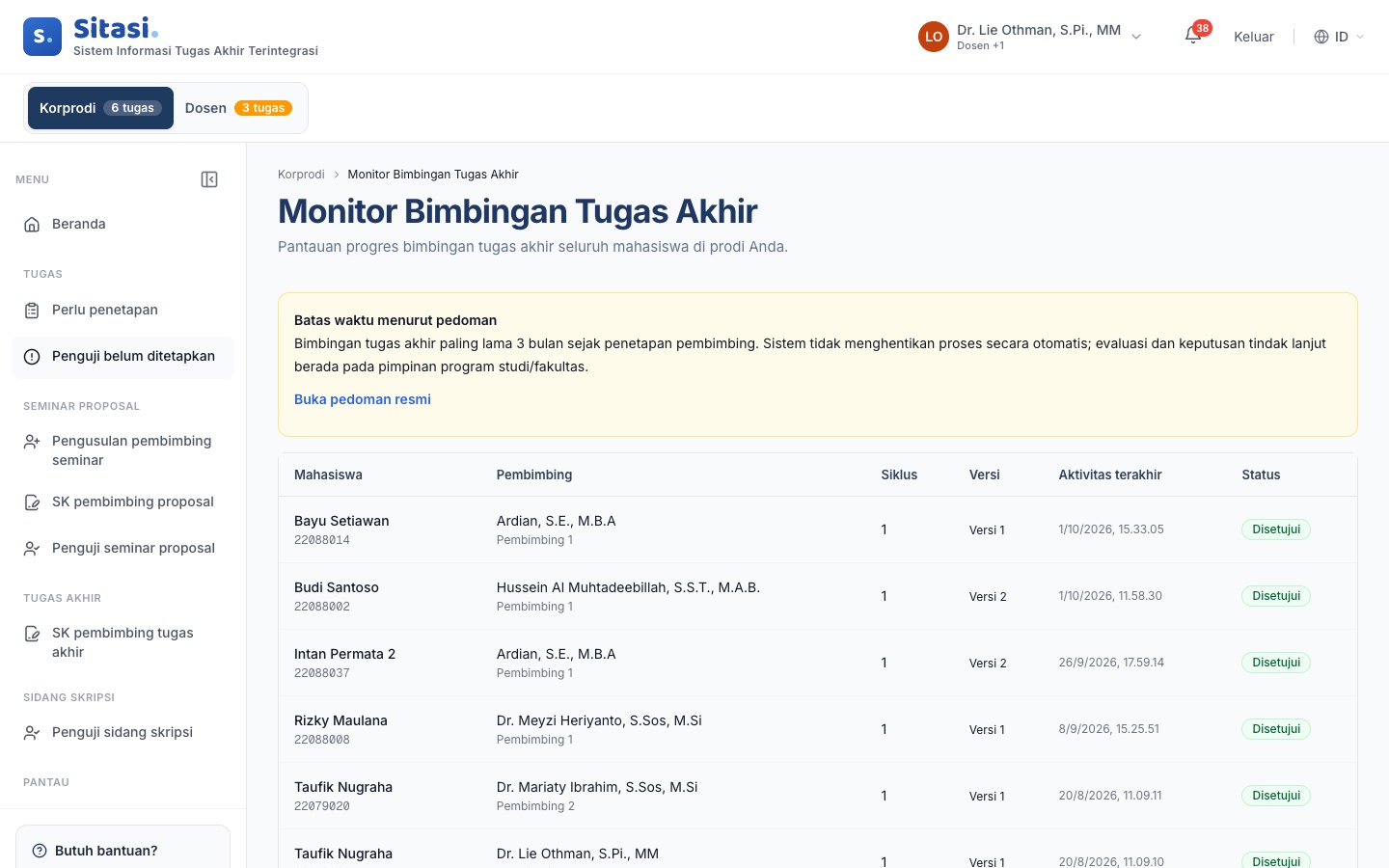Click the Keluar logout button
Screen dimensions: 1389x868
1254,37
